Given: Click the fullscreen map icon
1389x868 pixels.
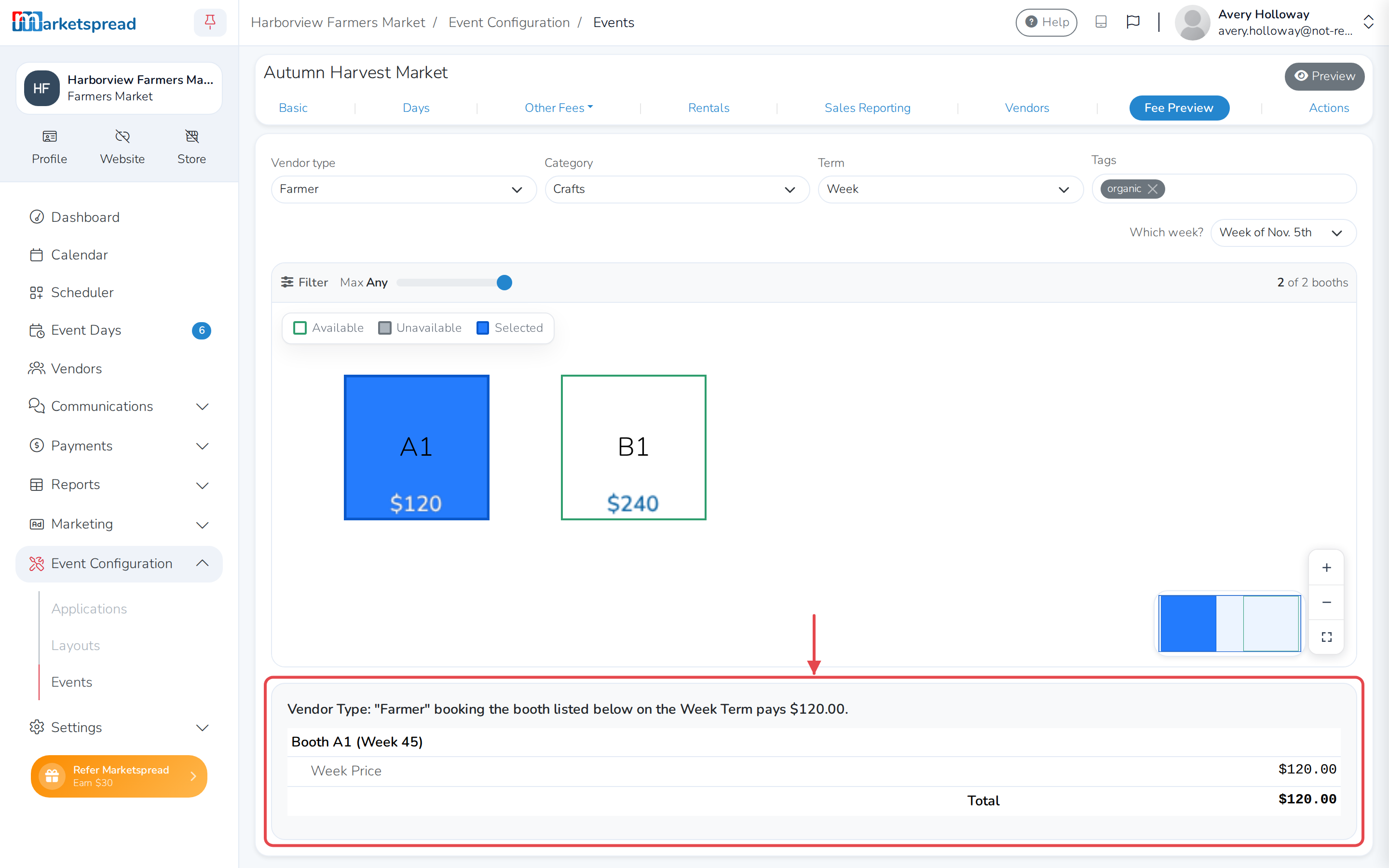Looking at the screenshot, I should pyautogui.click(x=1326, y=637).
